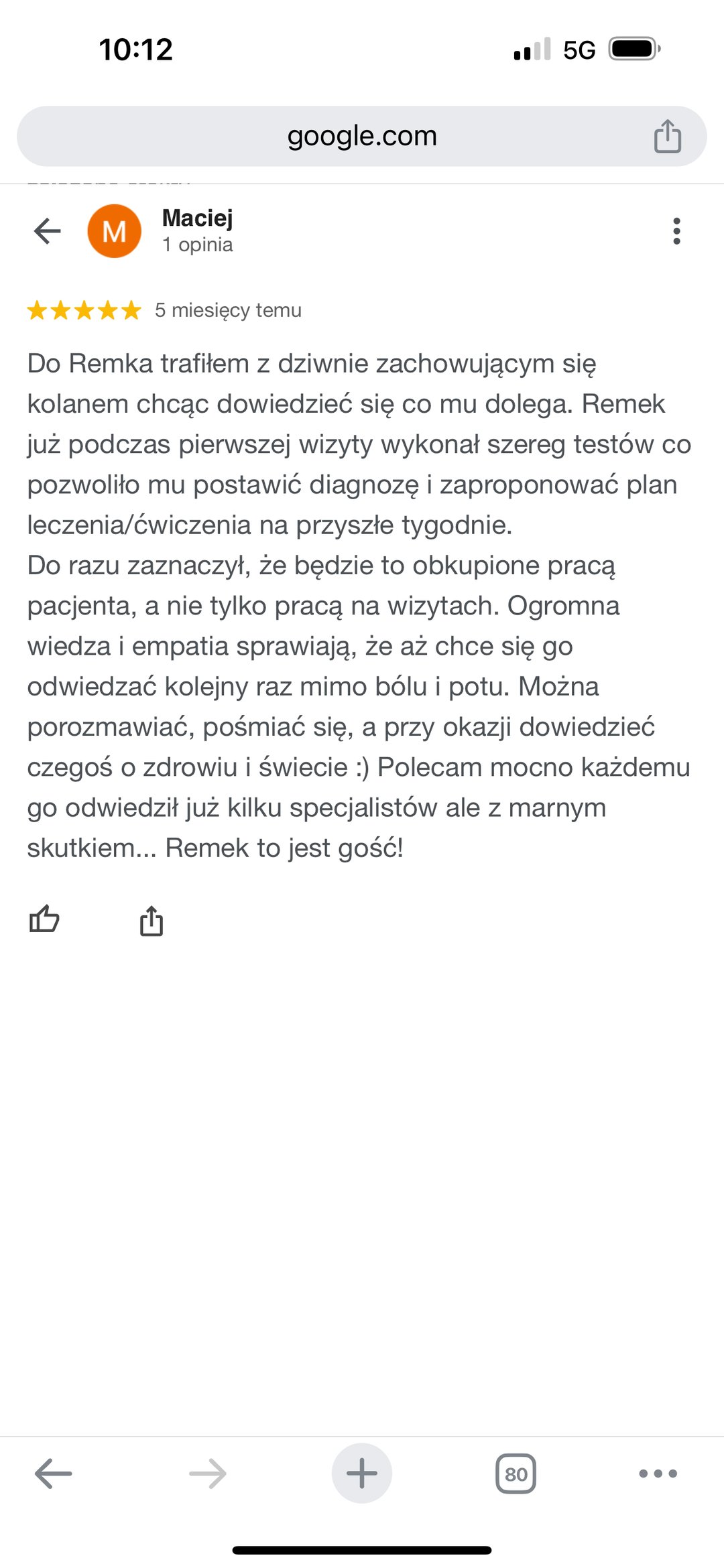Screen dimensions: 724x1568
Task: Open a new tab with the plus button
Action: (x=362, y=1473)
